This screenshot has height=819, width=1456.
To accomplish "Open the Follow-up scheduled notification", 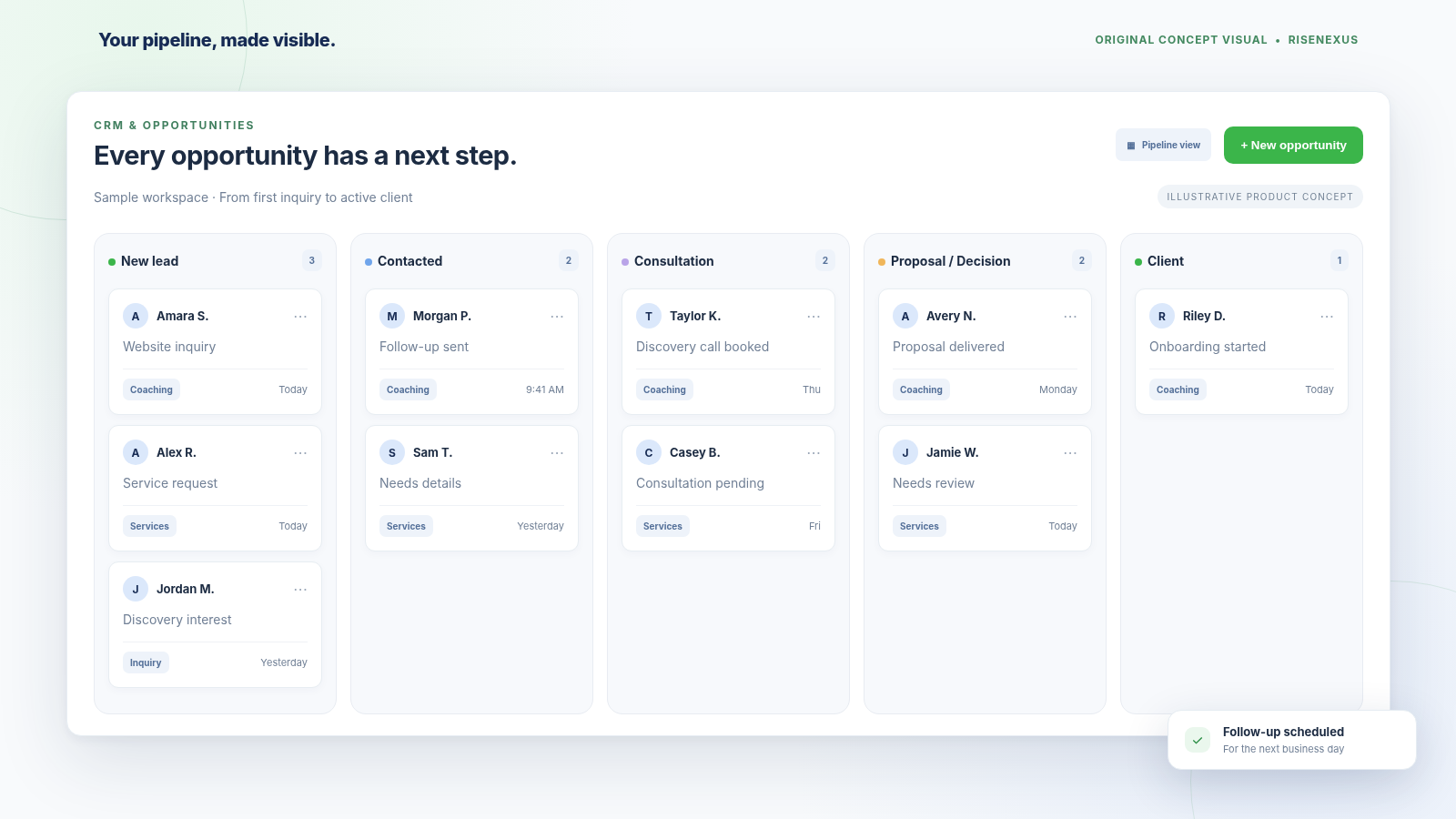I will click(x=1292, y=740).
